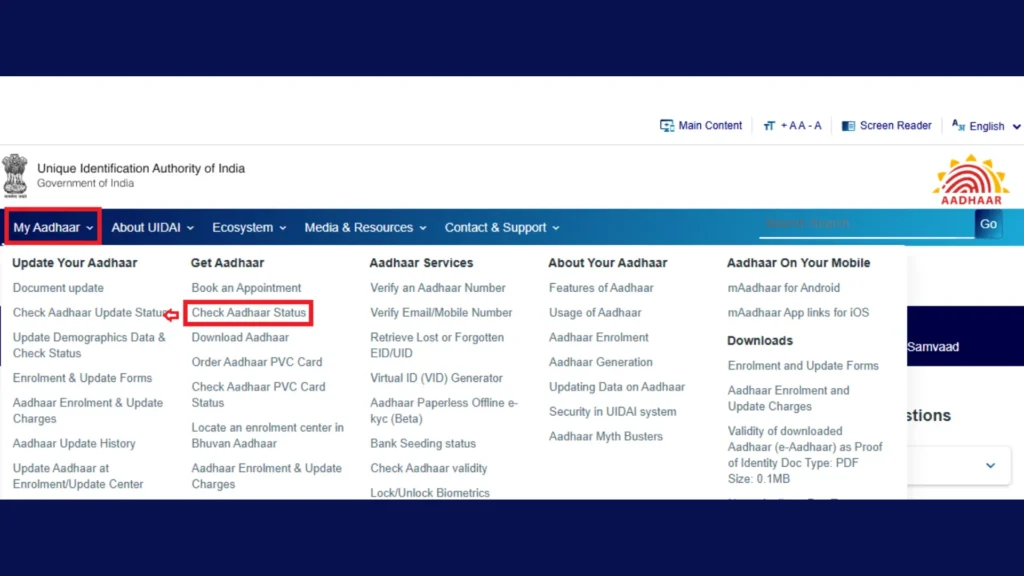Viewport: 1024px width, 576px height.
Task: Open Virtual ID (VID) Generator
Action: click(436, 378)
